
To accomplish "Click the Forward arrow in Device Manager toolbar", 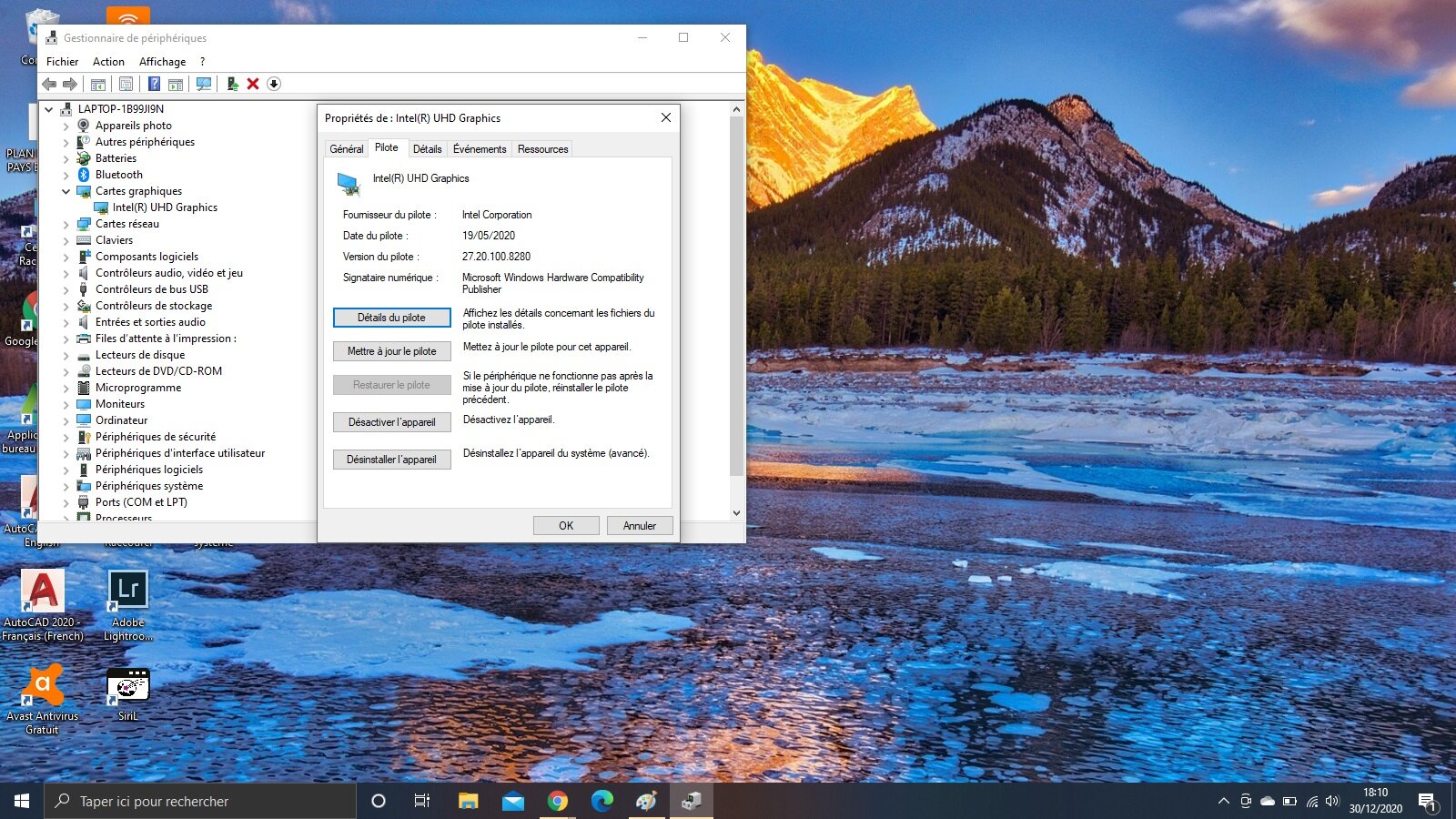I will (x=70, y=84).
